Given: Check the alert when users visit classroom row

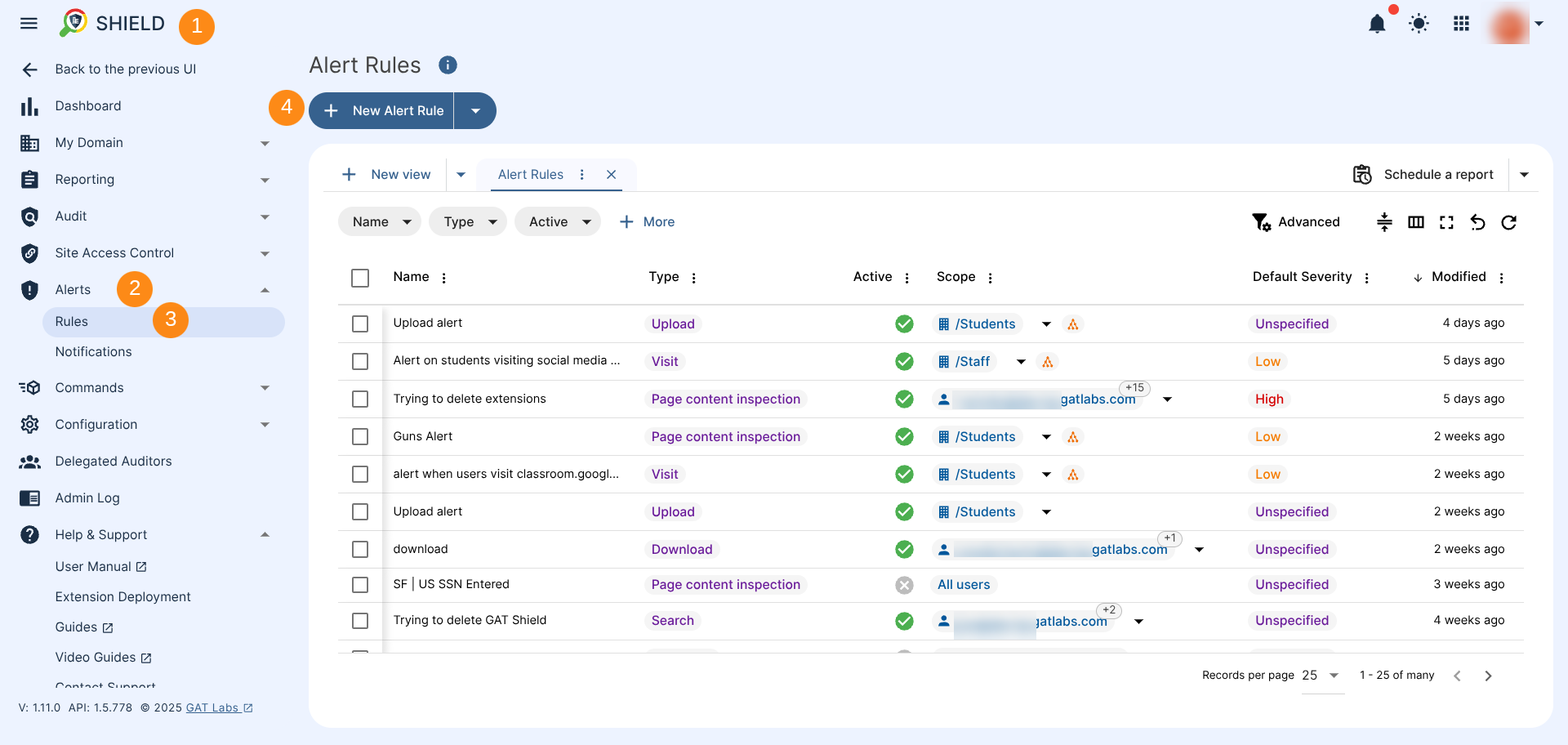Looking at the screenshot, I should (360, 474).
